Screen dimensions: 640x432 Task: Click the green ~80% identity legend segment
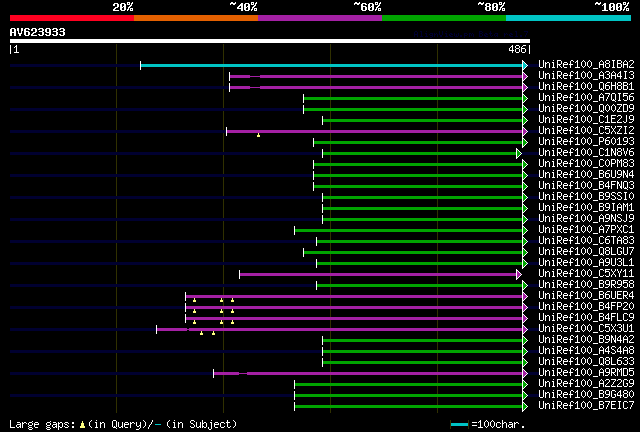pos(444,18)
